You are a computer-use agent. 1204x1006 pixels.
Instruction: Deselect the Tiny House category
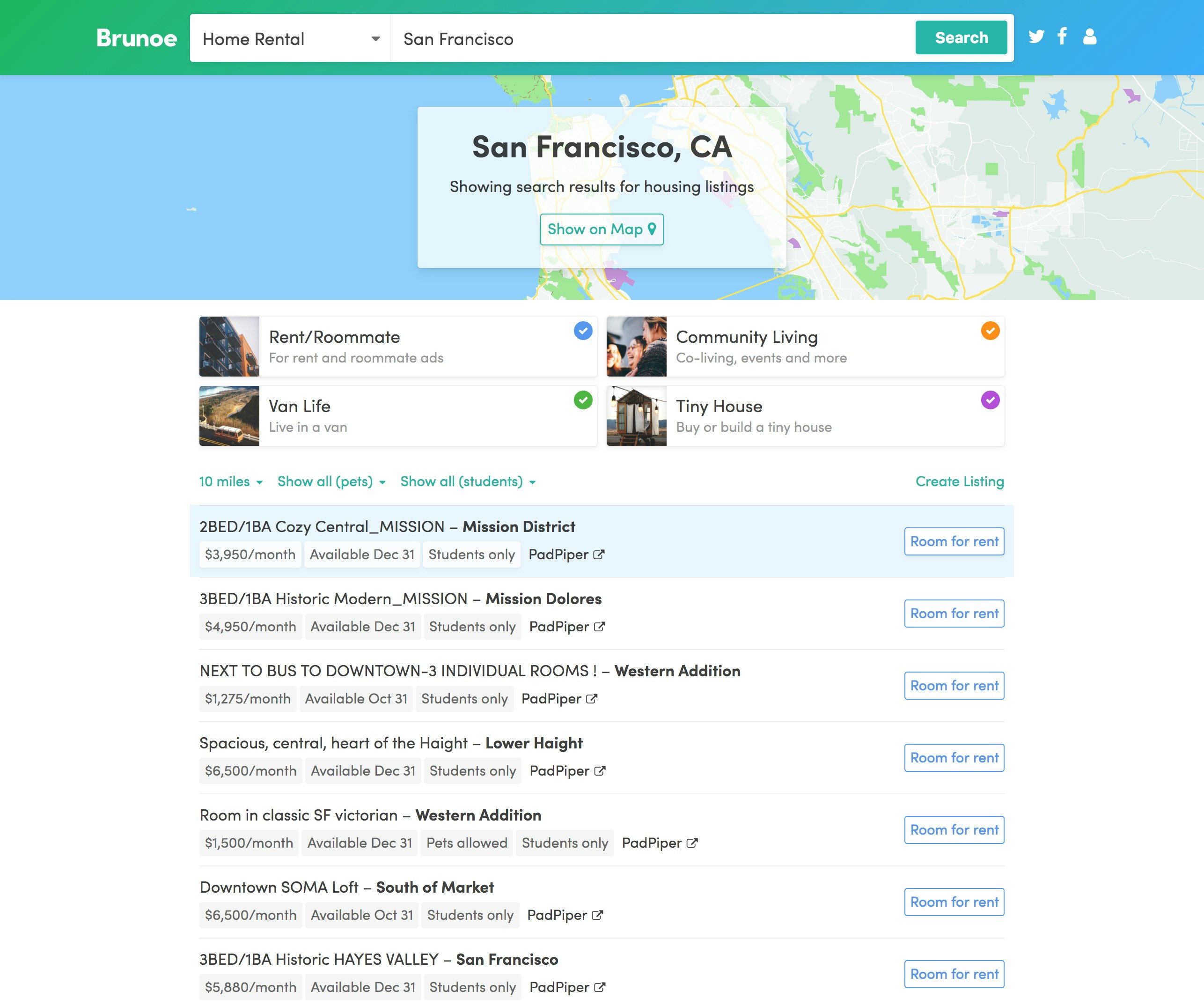(x=990, y=400)
